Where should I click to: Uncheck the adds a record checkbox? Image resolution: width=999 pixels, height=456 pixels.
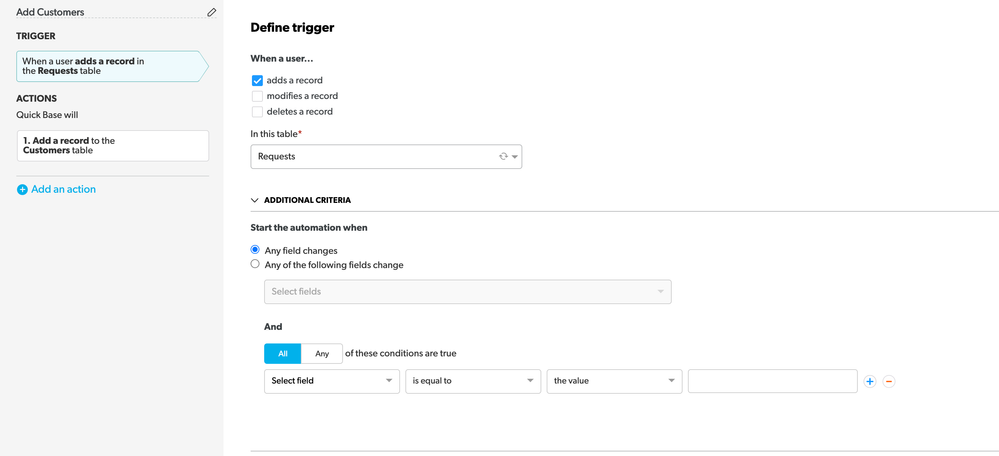click(257, 80)
